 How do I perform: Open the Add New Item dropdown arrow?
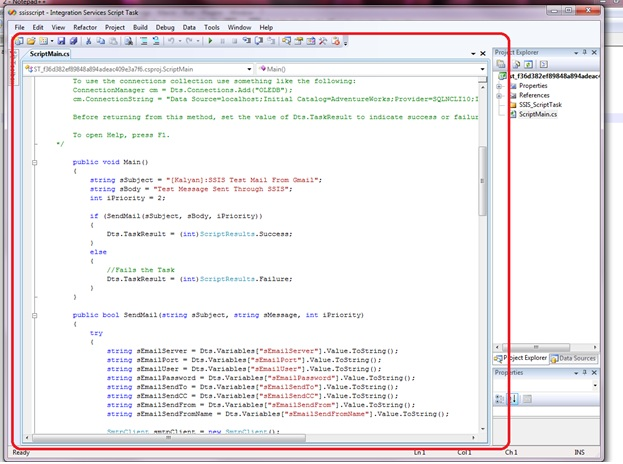[52, 41]
